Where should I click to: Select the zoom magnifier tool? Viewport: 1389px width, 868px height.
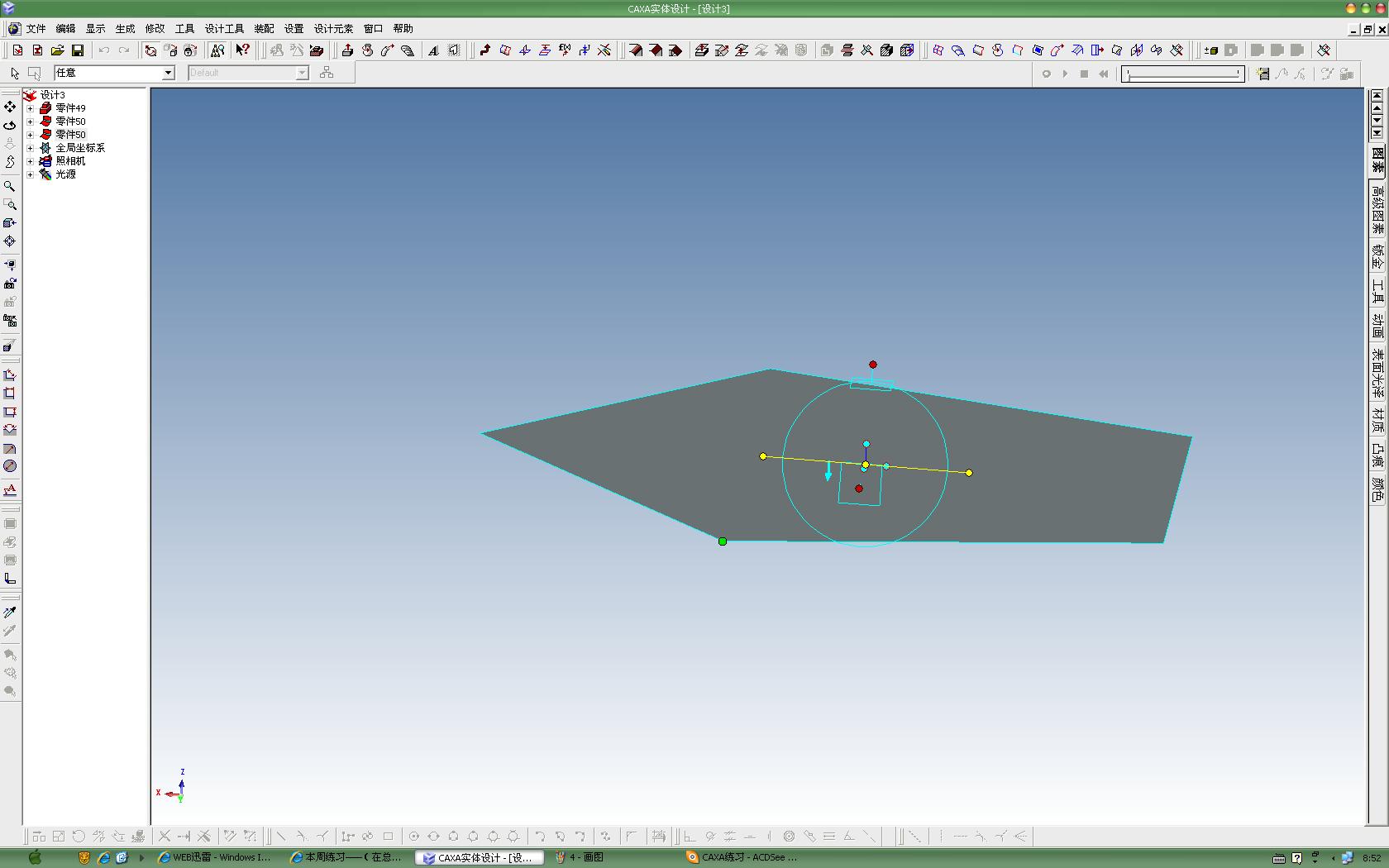(10, 186)
